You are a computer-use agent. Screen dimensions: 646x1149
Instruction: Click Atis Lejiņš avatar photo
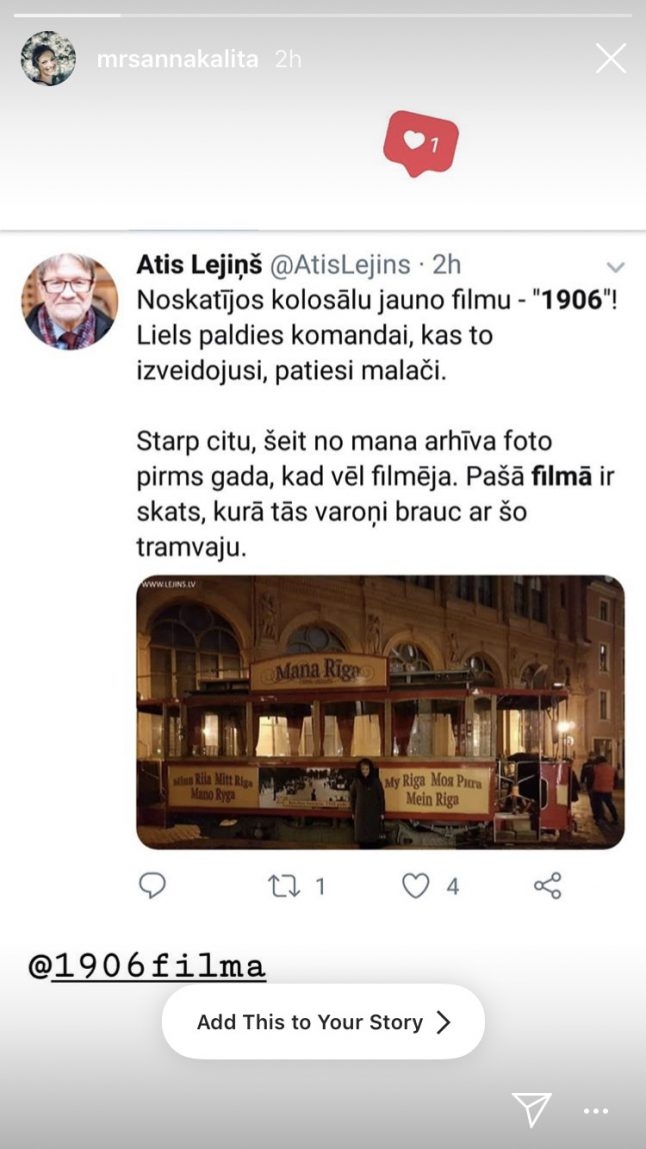pyautogui.click(x=69, y=301)
